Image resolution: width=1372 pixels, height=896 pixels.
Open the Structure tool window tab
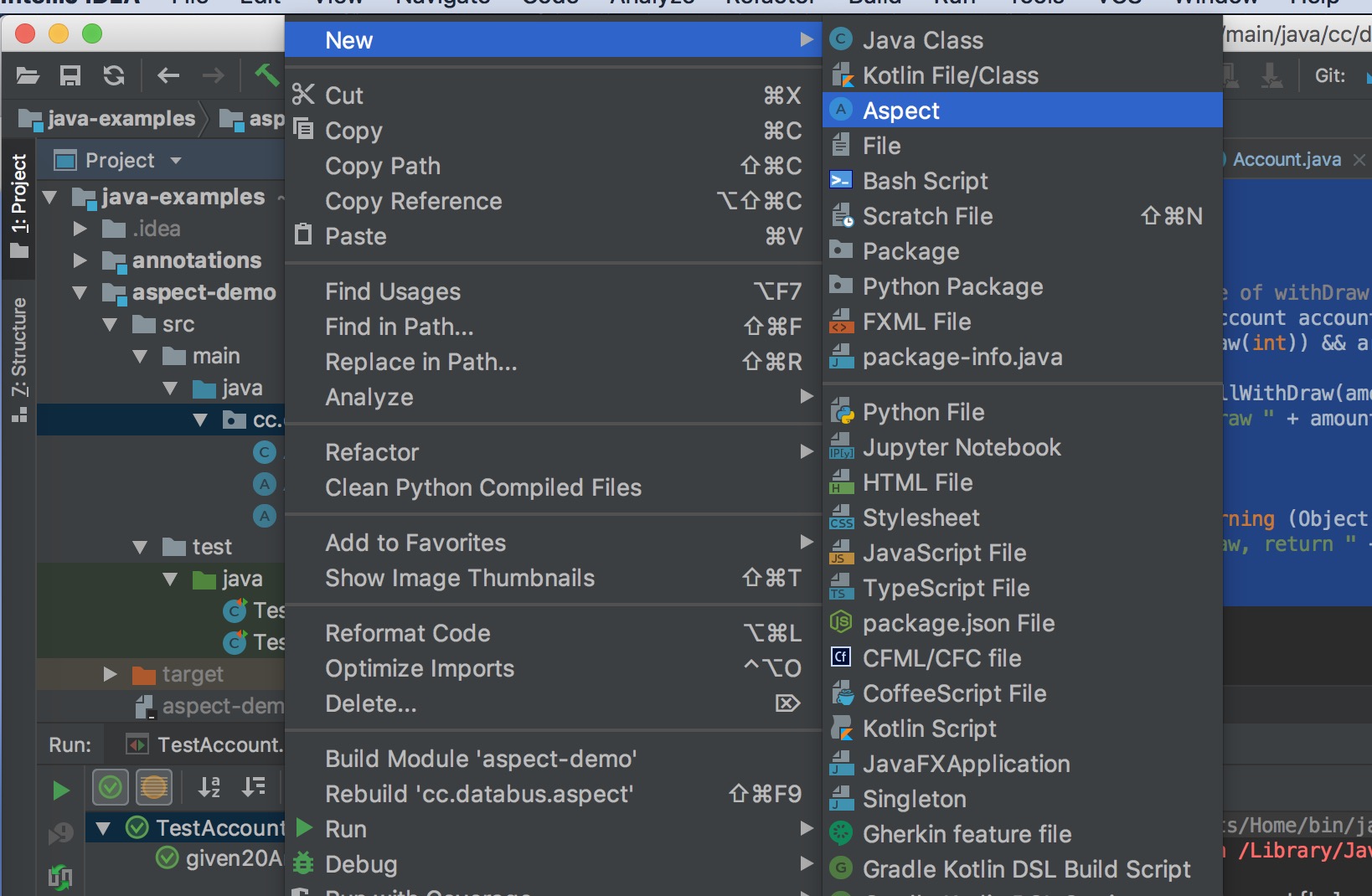point(18,348)
